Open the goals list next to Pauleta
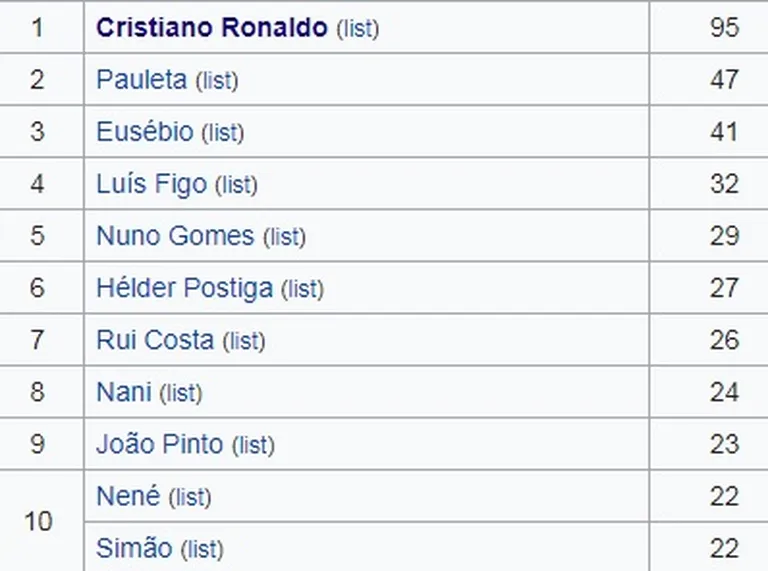Image resolution: width=768 pixels, height=571 pixels. pos(217,80)
